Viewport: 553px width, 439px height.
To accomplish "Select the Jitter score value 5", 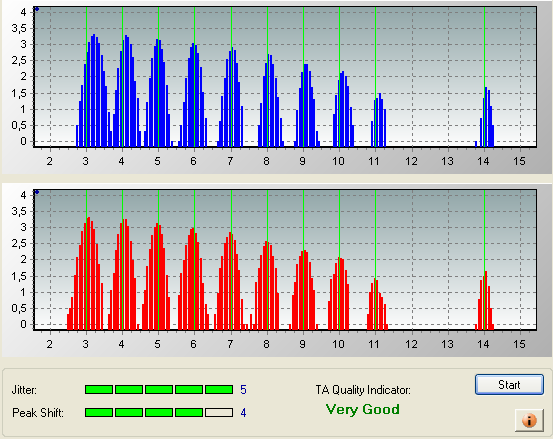I will pos(243,390).
